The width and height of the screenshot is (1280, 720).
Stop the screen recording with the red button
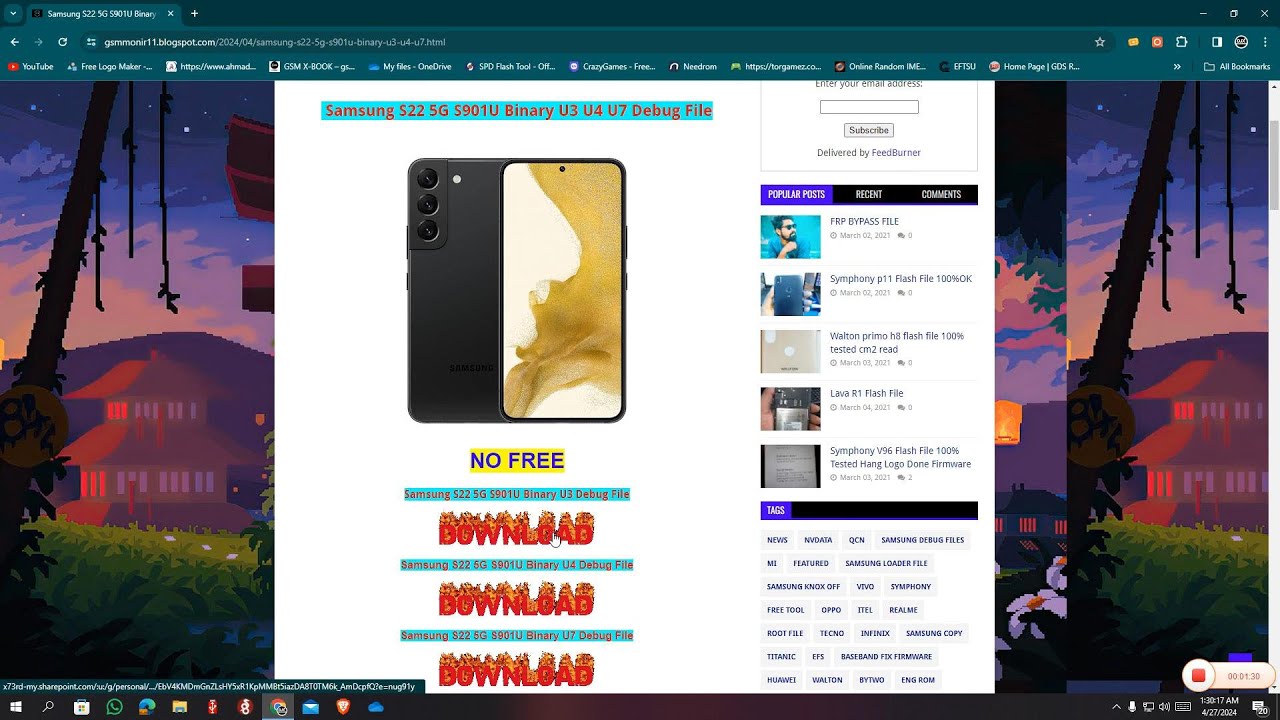1198,676
